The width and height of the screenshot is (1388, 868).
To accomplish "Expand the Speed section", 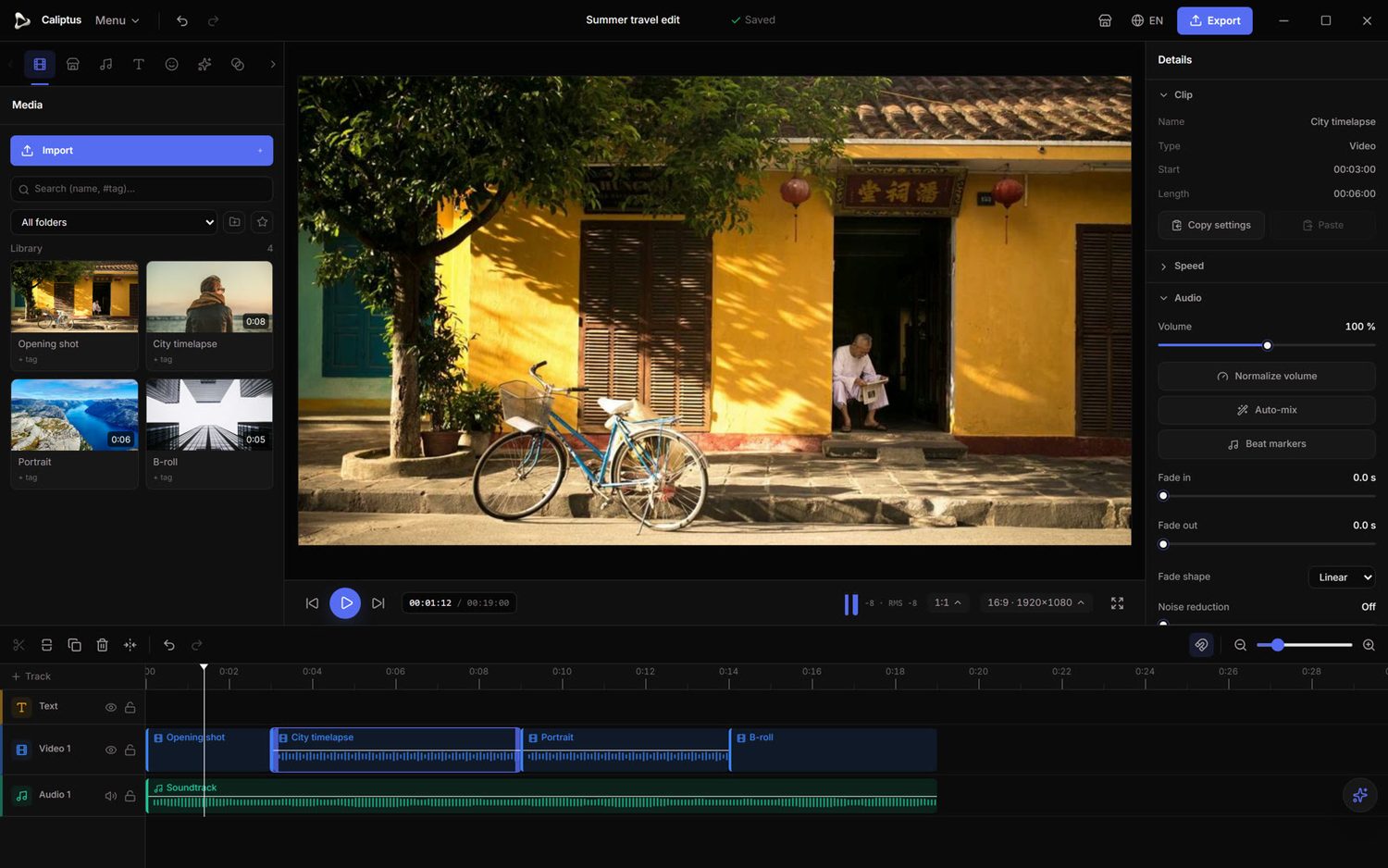I will pyautogui.click(x=1267, y=266).
